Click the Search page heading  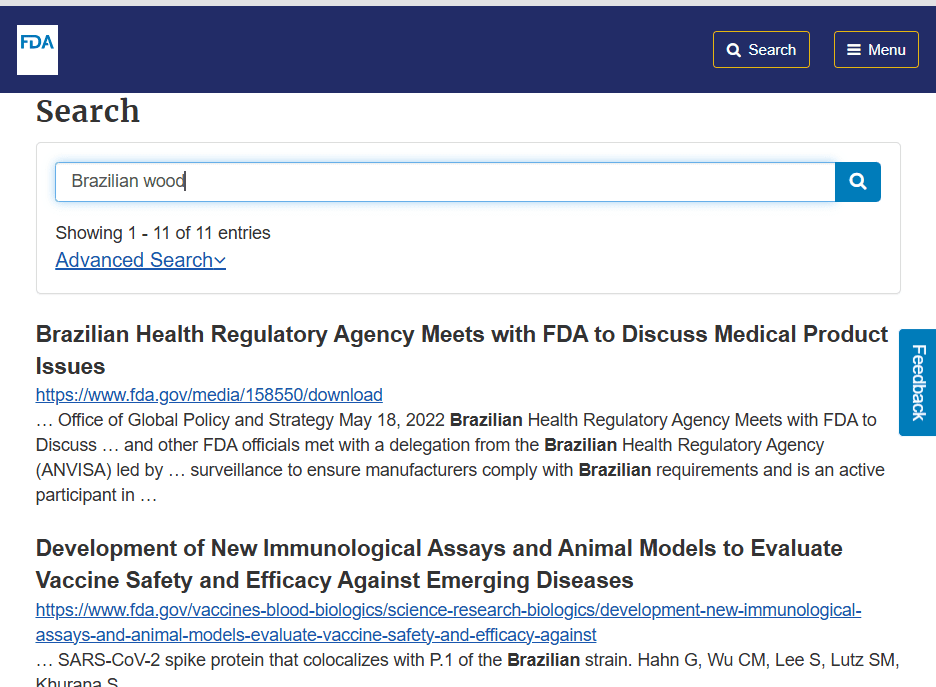88,111
